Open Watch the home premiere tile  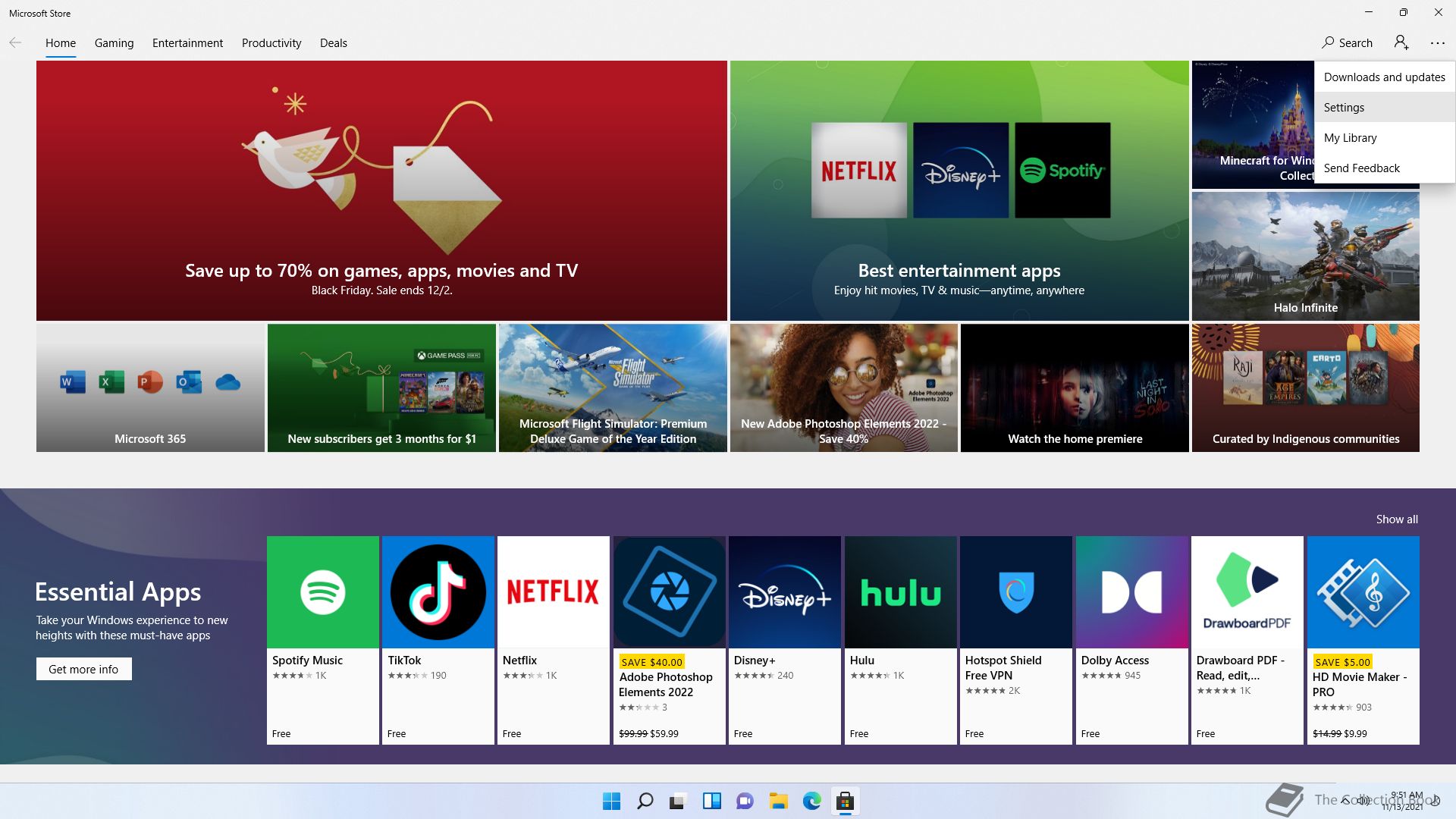pos(1075,388)
